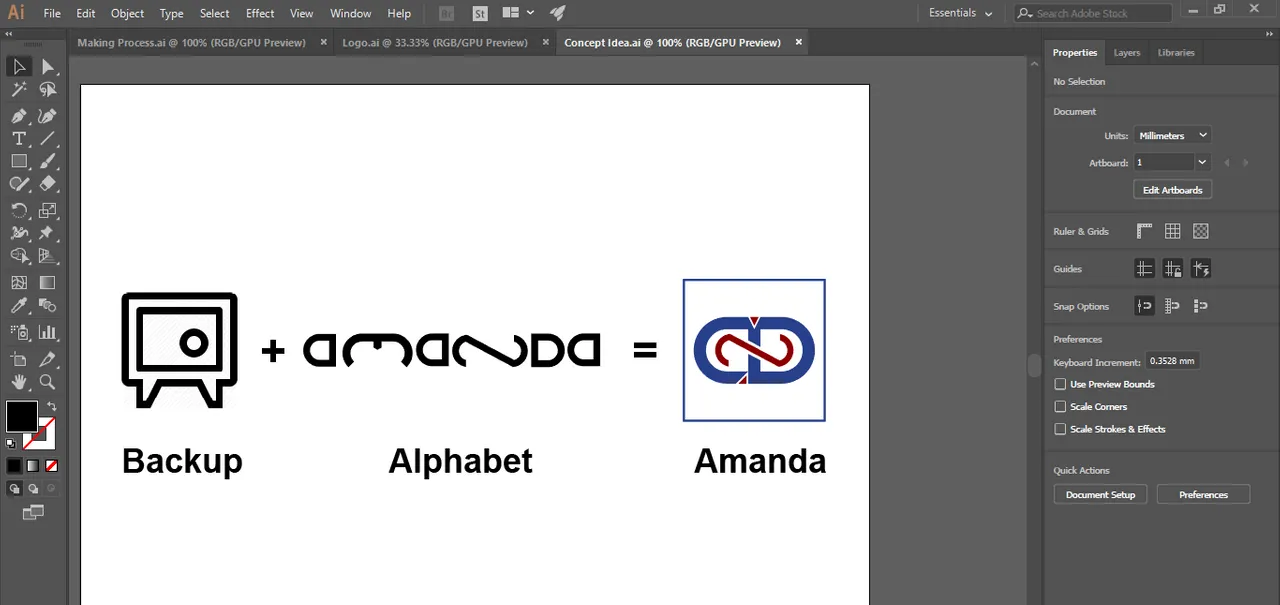This screenshot has height=605, width=1280.
Task: Switch to the Libraries panel tab
Action: 1176,53
